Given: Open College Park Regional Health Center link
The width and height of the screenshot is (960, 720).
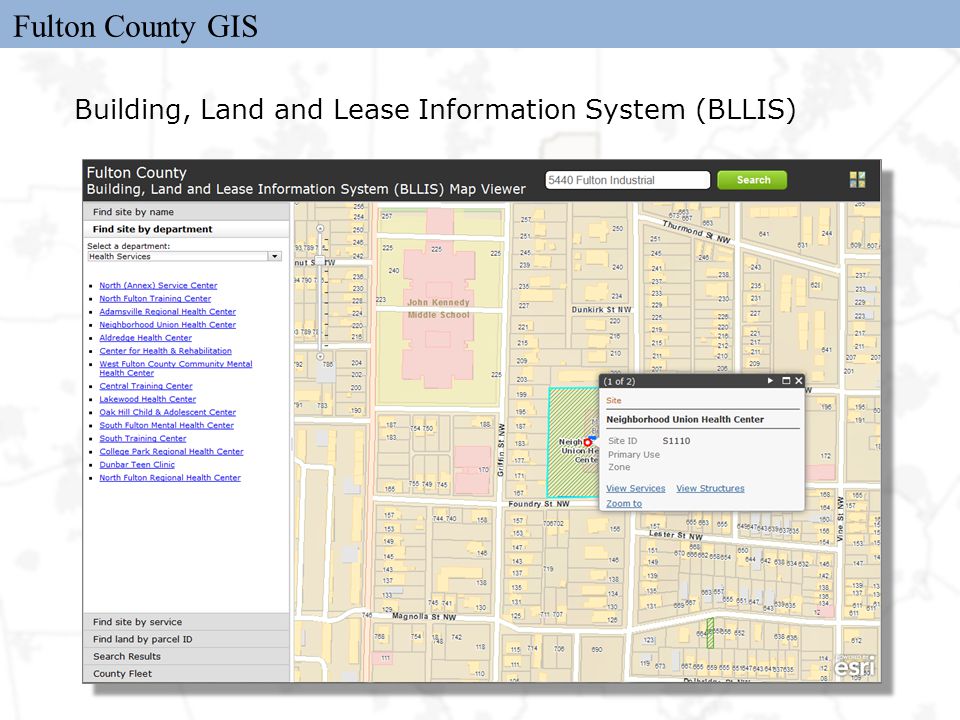Looking at the screenshot, I should (x=171, y=452).
